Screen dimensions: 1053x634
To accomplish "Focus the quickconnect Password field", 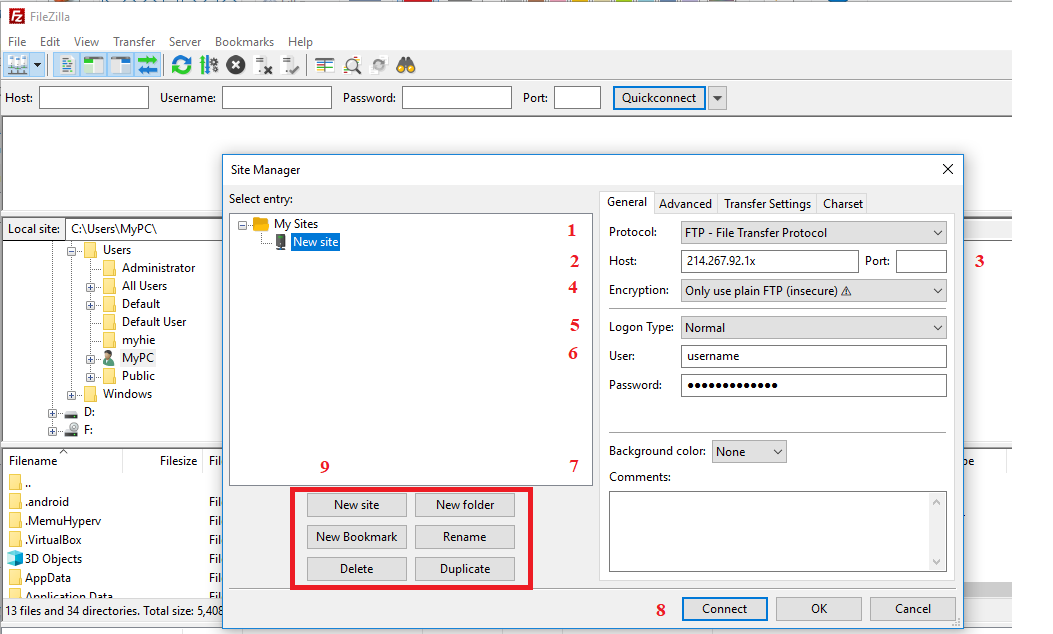I will coord(457,97).
